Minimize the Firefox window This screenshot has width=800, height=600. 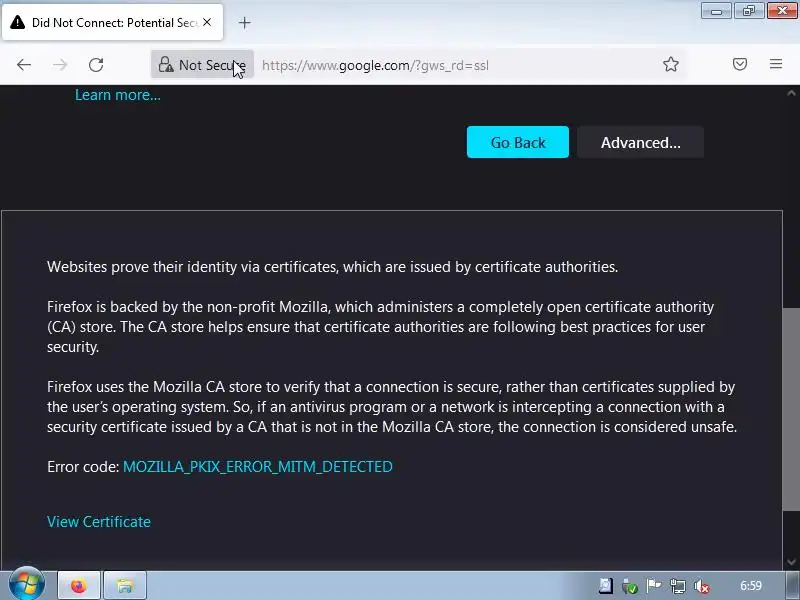pos(716,11)
